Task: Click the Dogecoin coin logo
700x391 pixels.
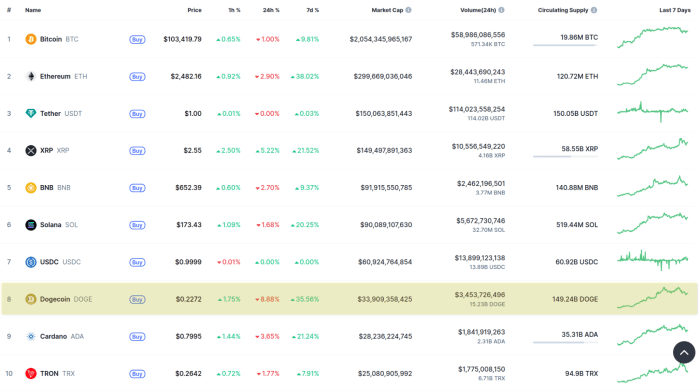Action: point(31,299)
